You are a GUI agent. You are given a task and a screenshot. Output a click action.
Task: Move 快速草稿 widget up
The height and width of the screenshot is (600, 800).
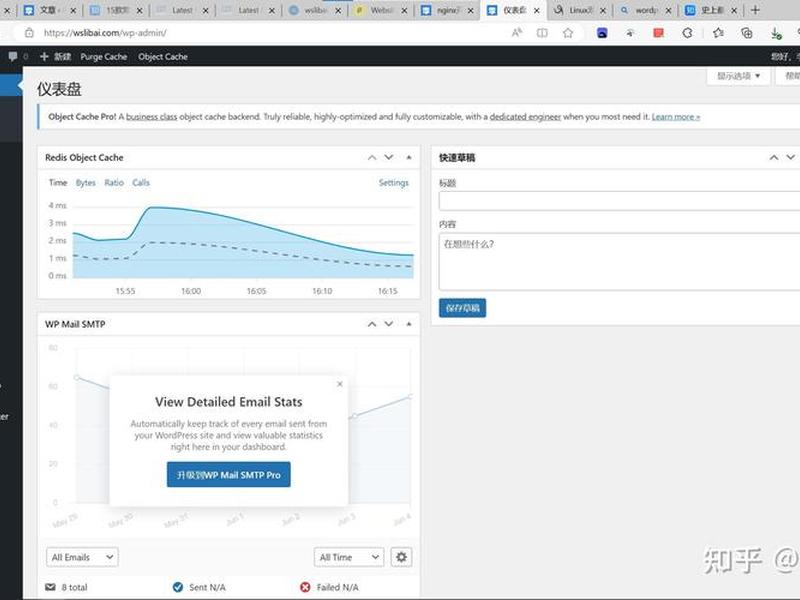[774, 157]
